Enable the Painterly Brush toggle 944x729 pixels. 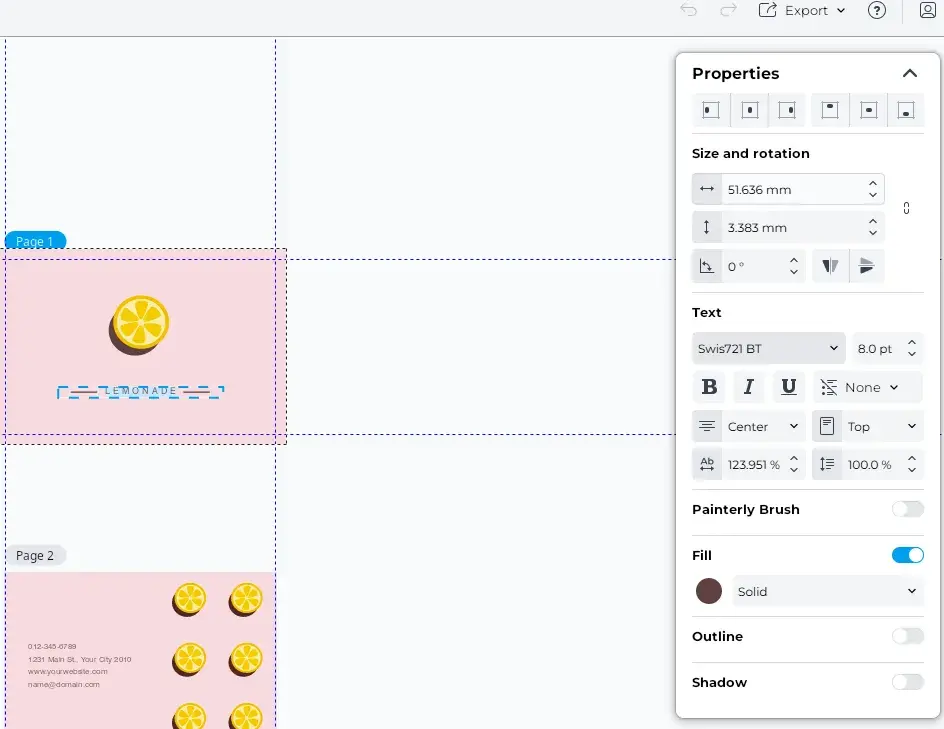click(x=907, y=509)
